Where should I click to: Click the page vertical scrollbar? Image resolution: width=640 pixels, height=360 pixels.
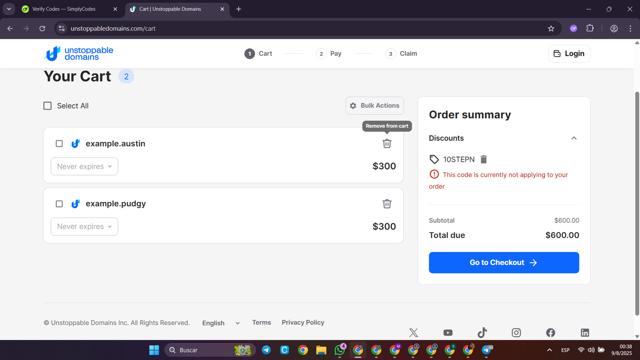(637, 203)
